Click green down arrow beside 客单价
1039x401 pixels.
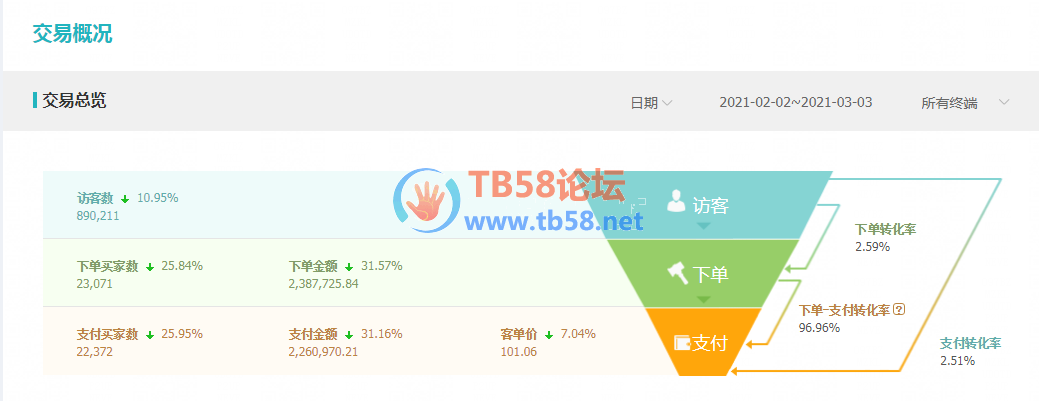tap(549, 335)
